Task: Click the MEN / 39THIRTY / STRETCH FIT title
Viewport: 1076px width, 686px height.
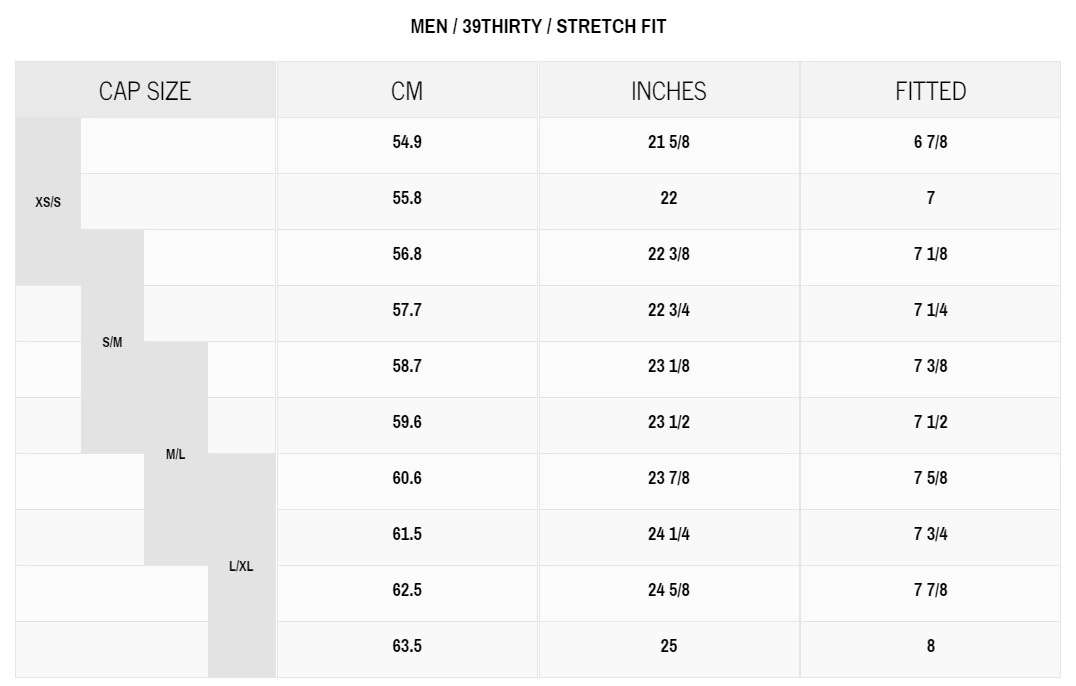Action: [x=538, y=26]
